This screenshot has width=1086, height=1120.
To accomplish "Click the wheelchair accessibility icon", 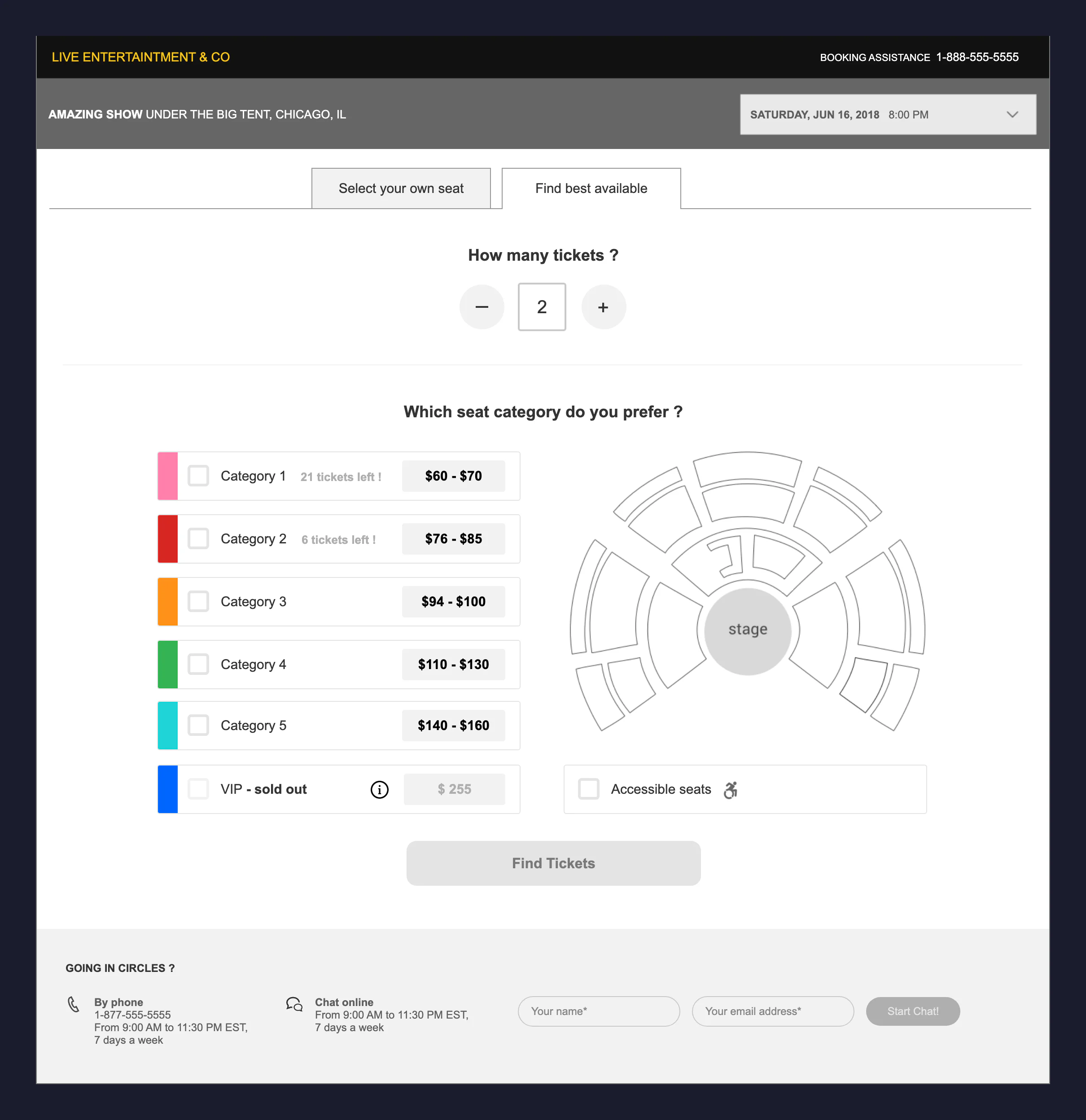I will [731, 789].
